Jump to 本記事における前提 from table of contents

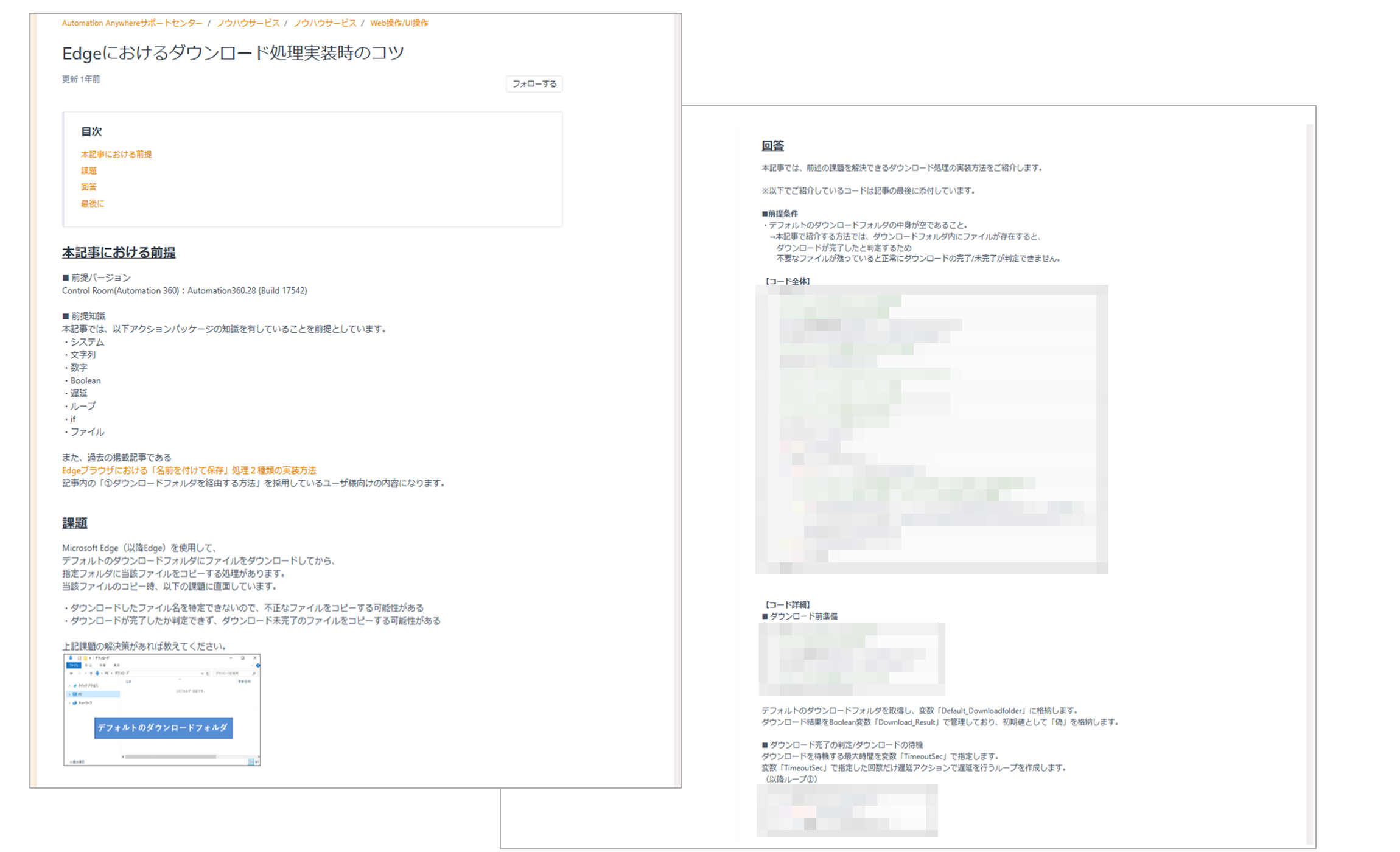[x=116, y=155]
